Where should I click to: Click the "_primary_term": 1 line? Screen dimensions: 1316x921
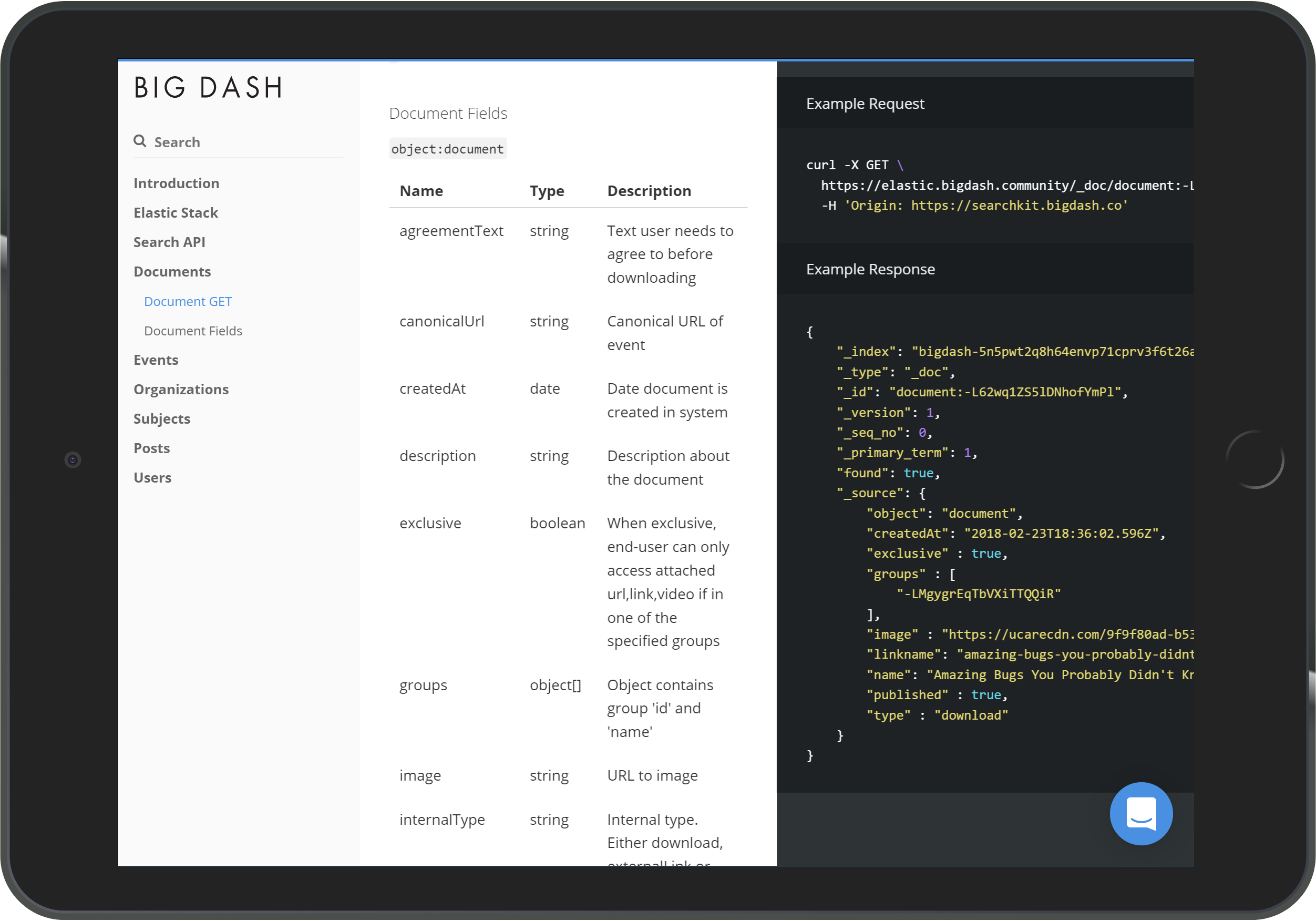(x=907, y=453)
